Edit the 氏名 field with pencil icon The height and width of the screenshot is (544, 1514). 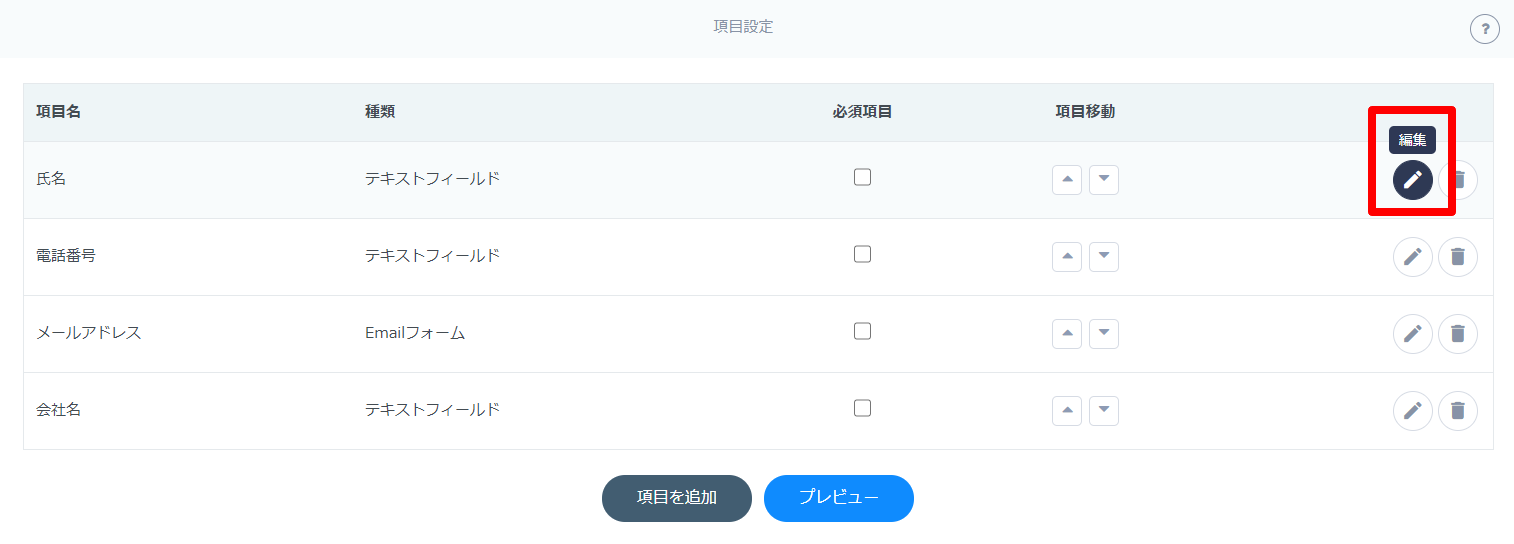coord(1412,180)
